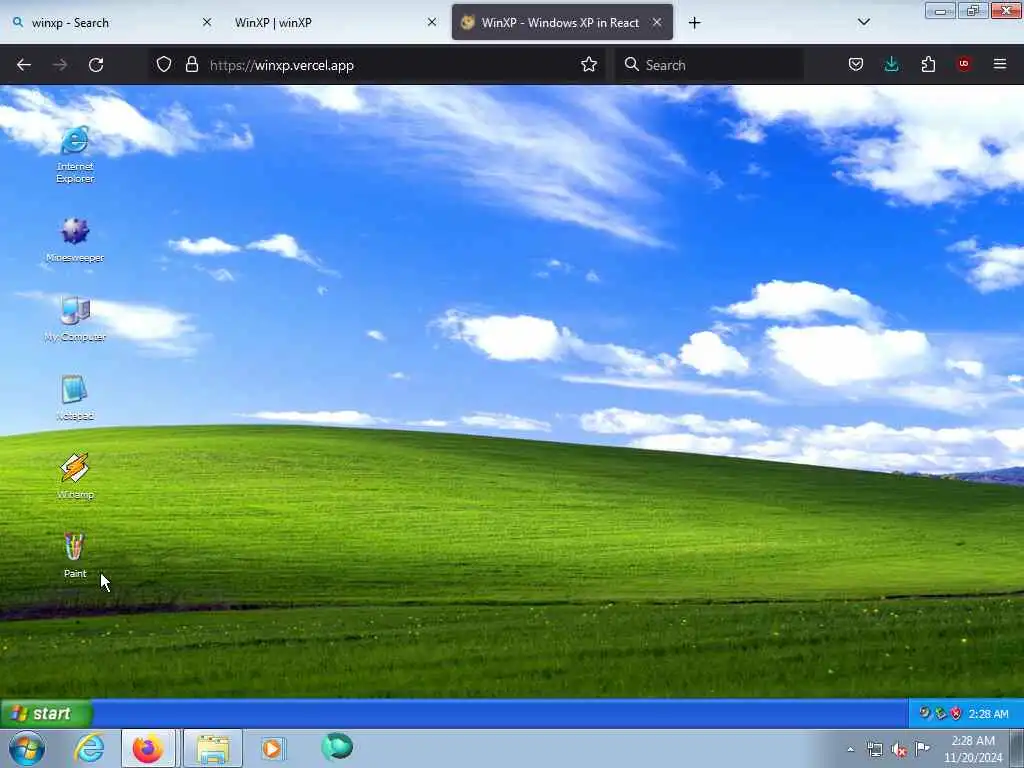Open the Save to Pocket icon

[856, 64]
